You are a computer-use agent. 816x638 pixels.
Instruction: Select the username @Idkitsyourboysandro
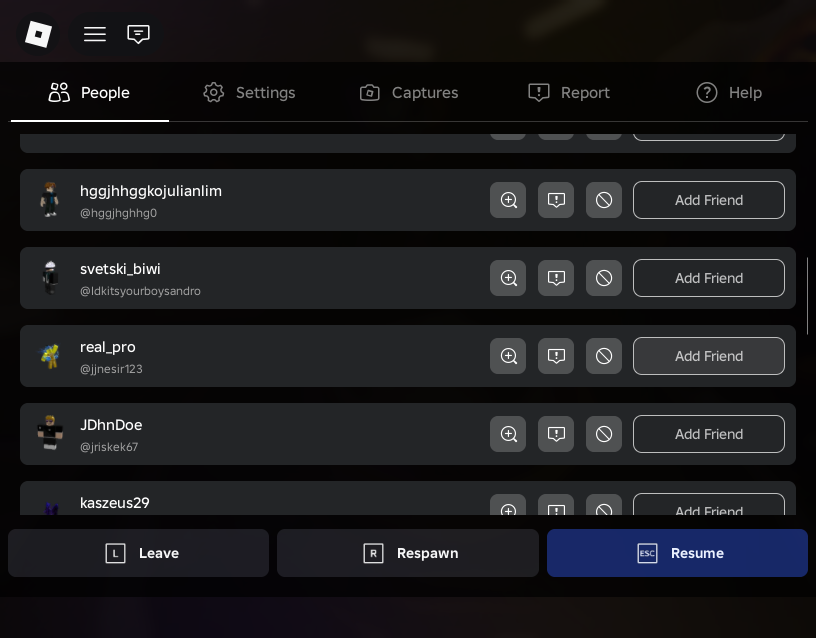pos(140,291)
